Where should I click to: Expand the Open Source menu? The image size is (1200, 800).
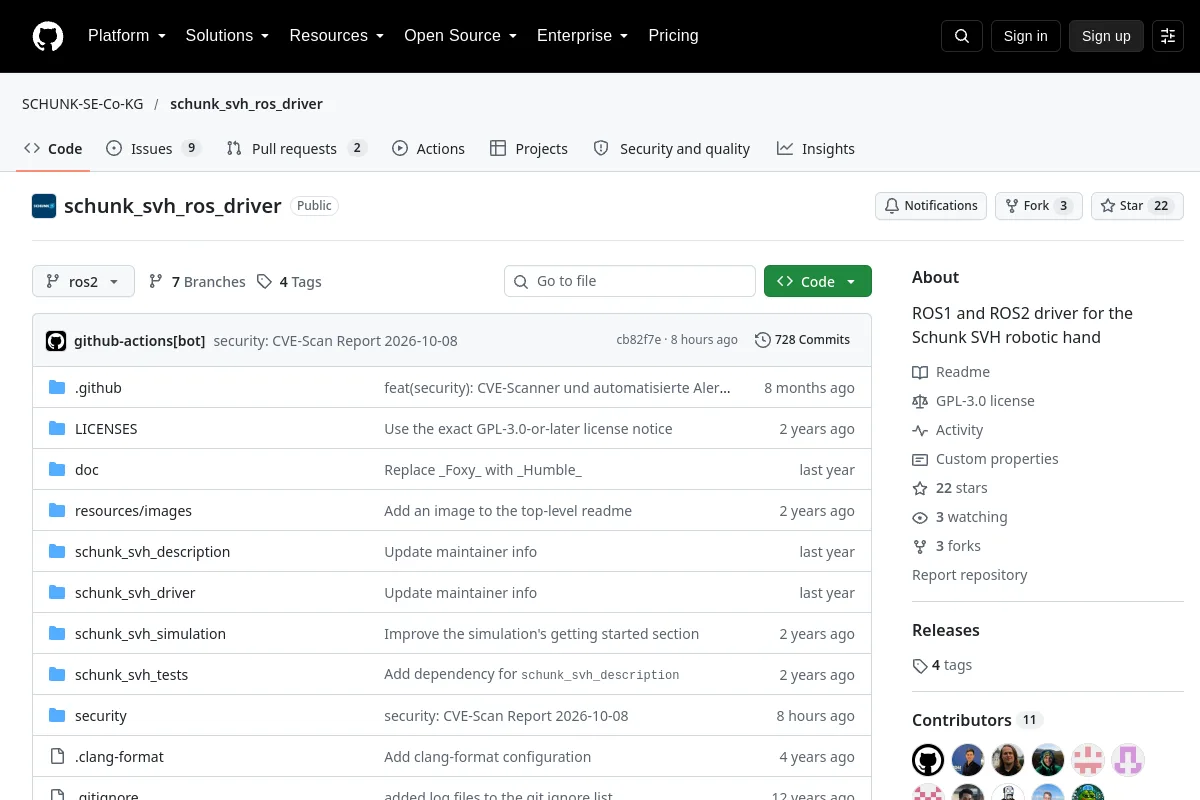(460, 36)
